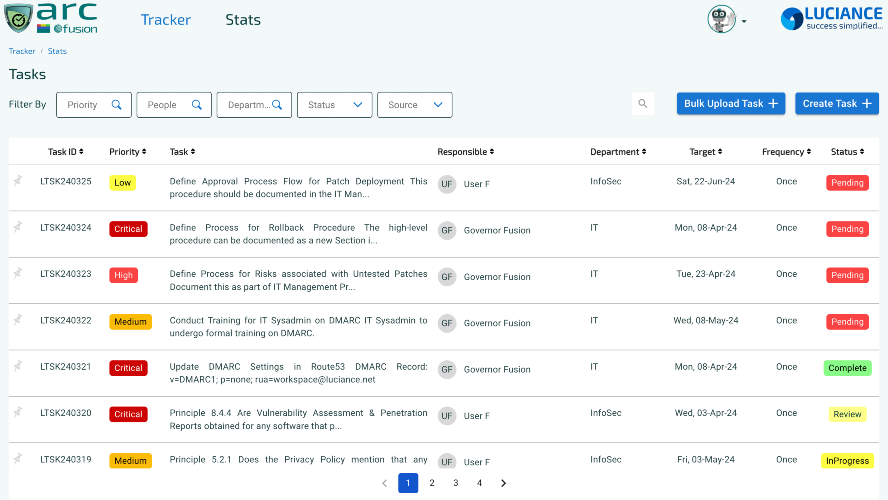Click the green Complete status badge
The height and width of the screenshot is (500, 888).
tap(847, 368)
